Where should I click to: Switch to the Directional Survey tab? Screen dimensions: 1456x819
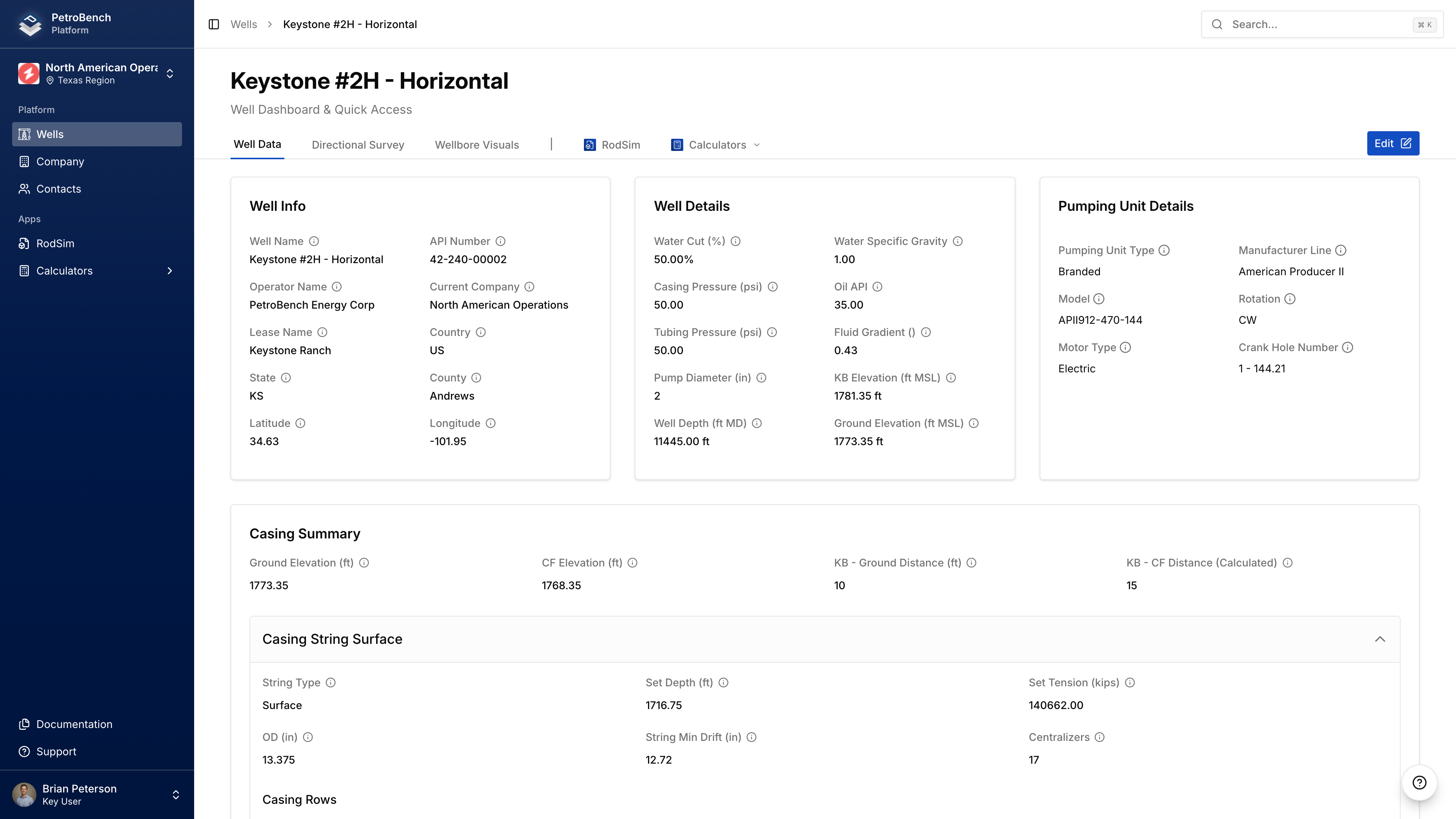[358, 145]
